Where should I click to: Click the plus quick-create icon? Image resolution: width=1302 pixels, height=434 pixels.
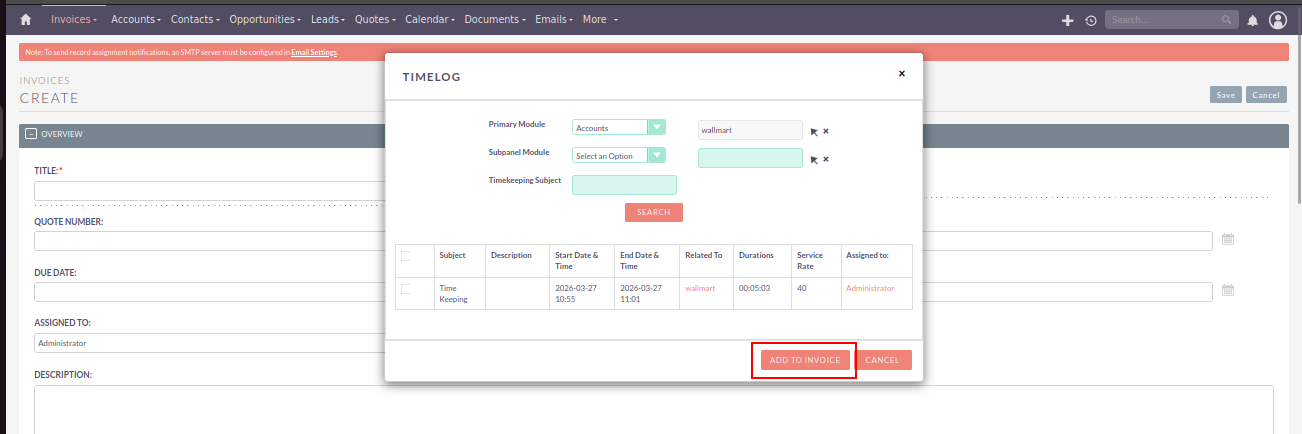click(x=1067, y=20)
